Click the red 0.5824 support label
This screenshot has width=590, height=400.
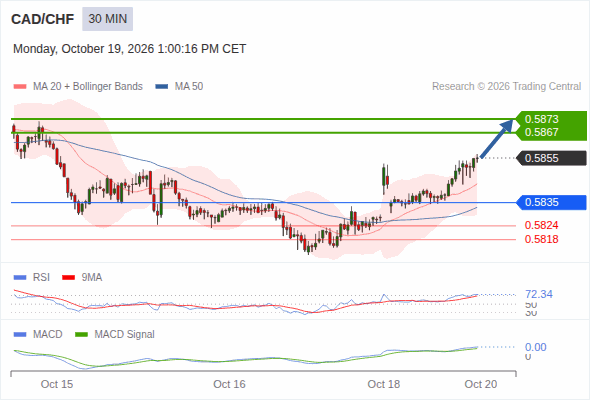541,225
